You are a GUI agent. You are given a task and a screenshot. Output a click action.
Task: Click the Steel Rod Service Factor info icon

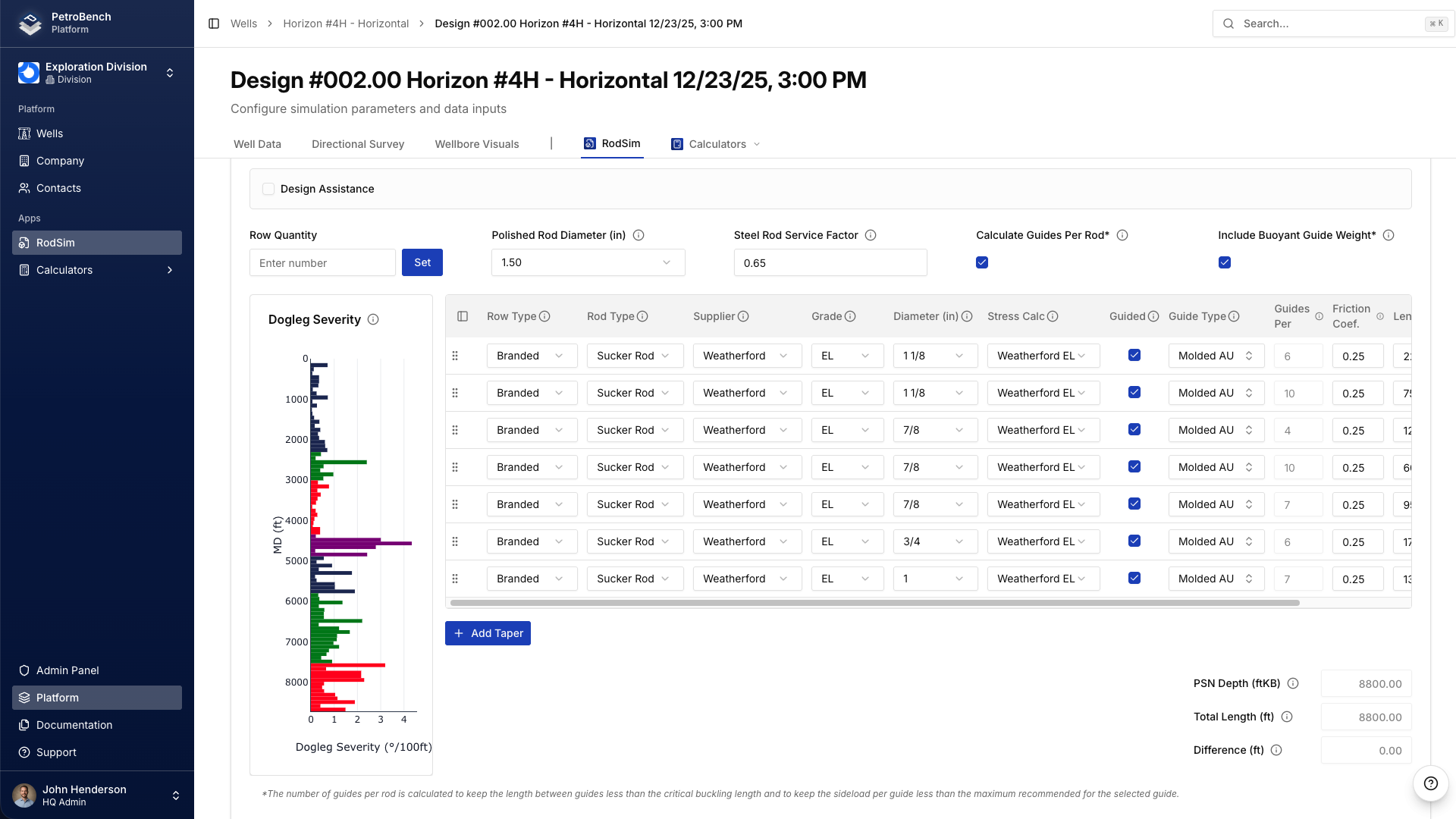pyautogui.click(x=871, y=235)
